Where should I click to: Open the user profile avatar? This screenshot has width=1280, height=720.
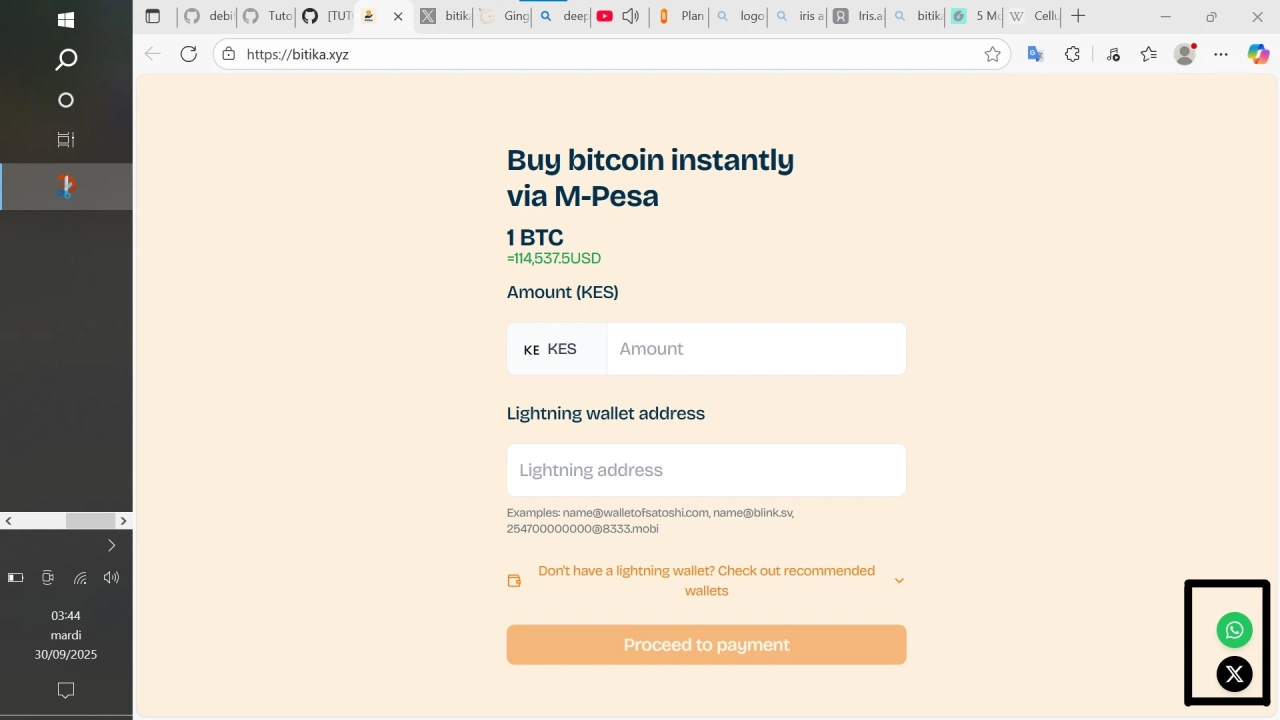pos(1185,55)
